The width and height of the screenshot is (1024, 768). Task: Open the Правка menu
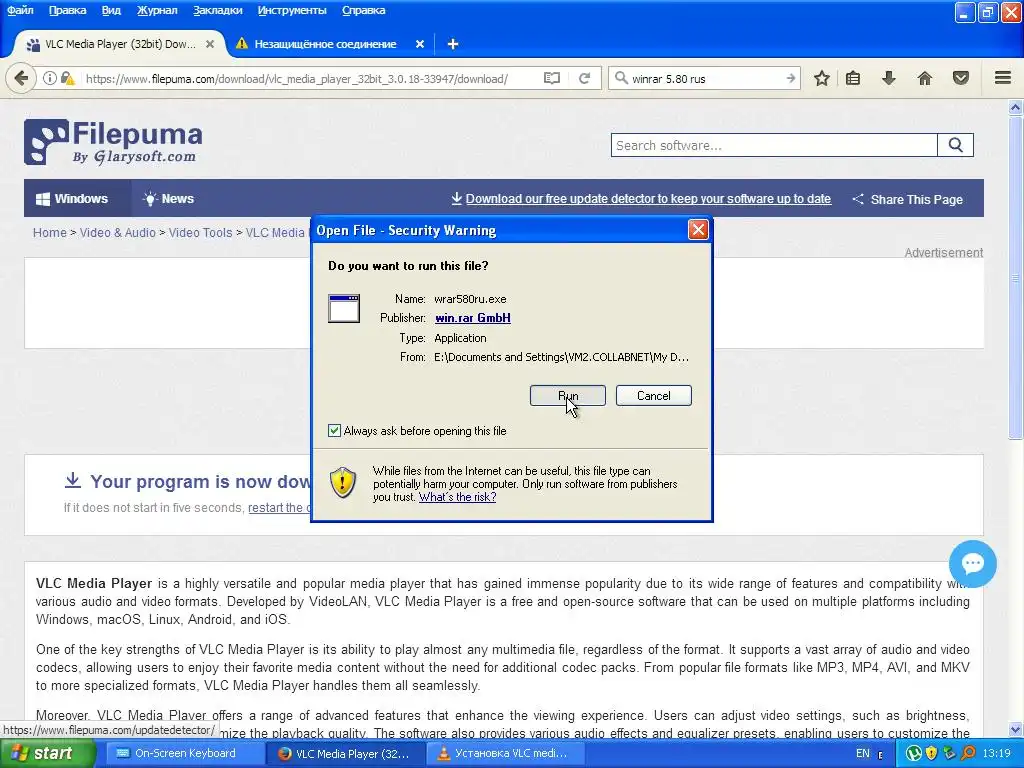(67, 10)
